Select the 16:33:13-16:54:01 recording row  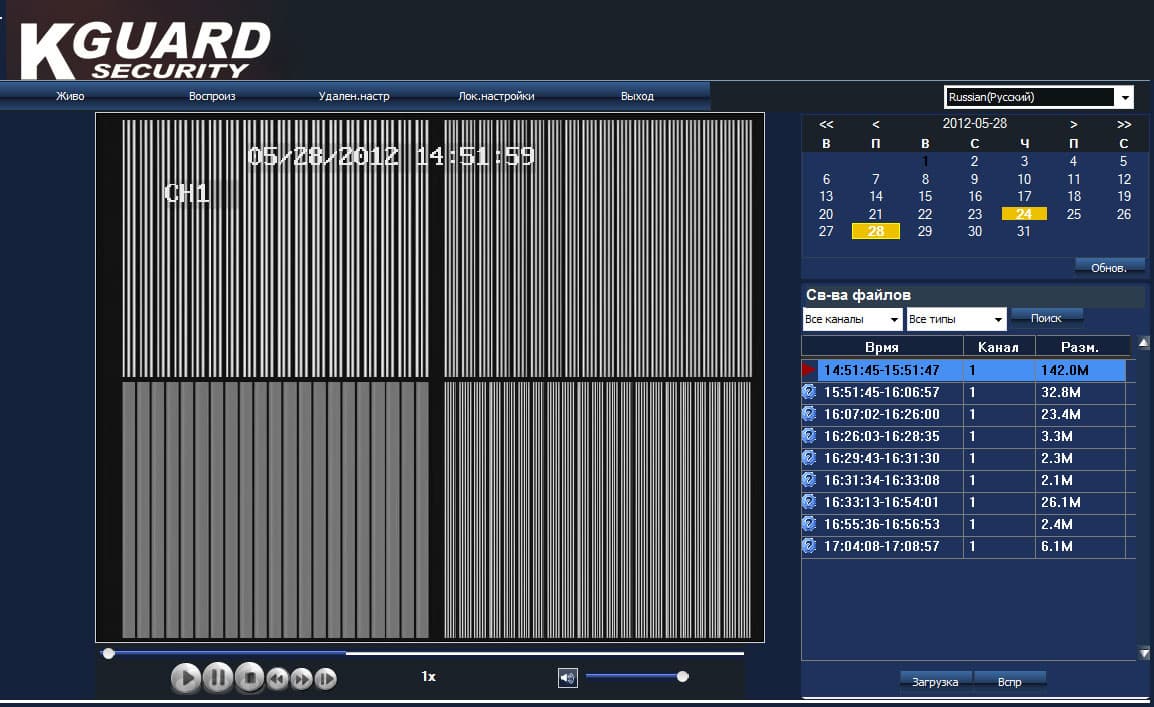click(963, 502)
